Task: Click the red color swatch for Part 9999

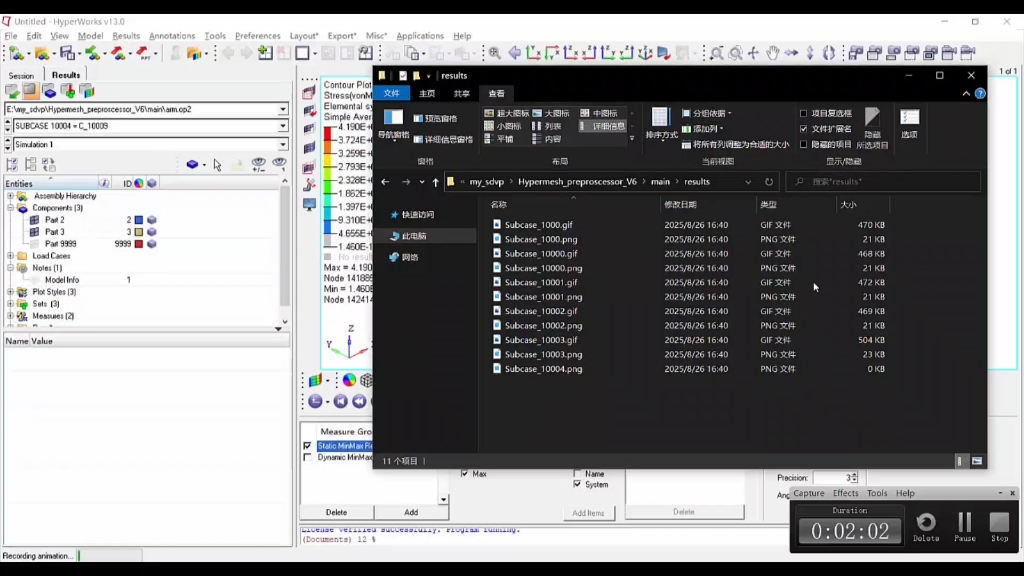Action: (139, 244)
